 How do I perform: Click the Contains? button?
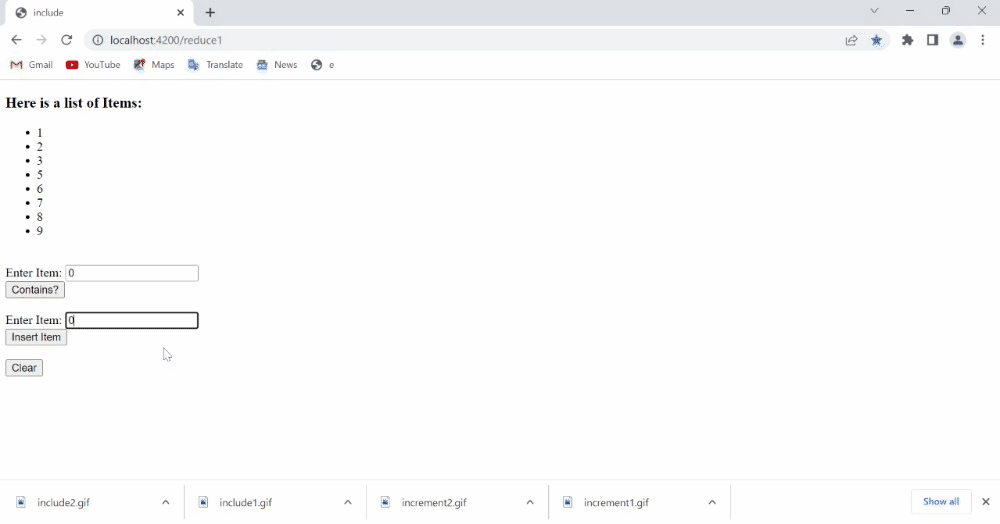[35, 290]
